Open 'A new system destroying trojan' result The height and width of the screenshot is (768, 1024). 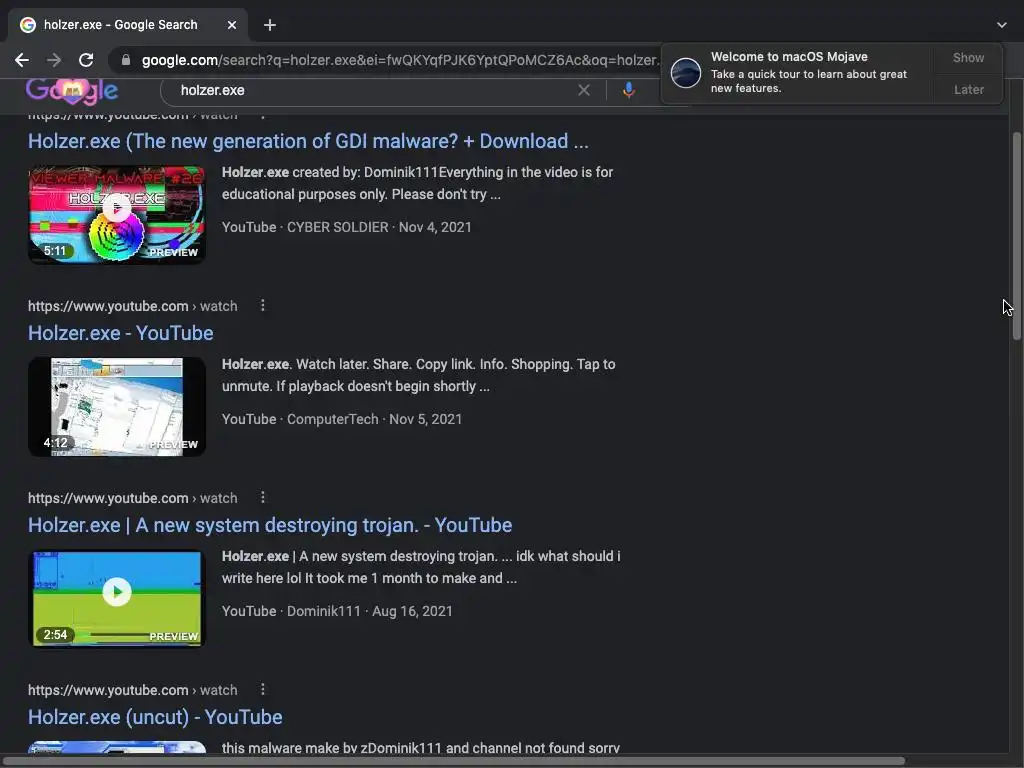(270, 525)
